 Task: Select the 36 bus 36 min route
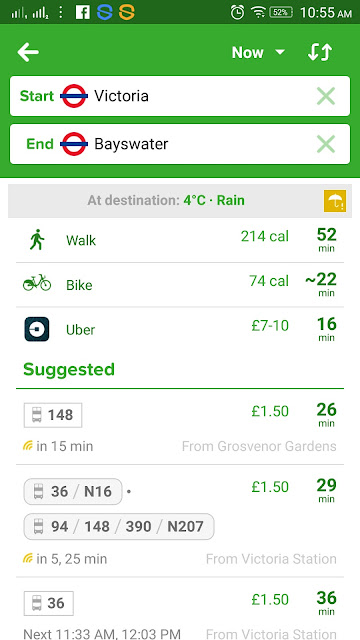[180, 609]
